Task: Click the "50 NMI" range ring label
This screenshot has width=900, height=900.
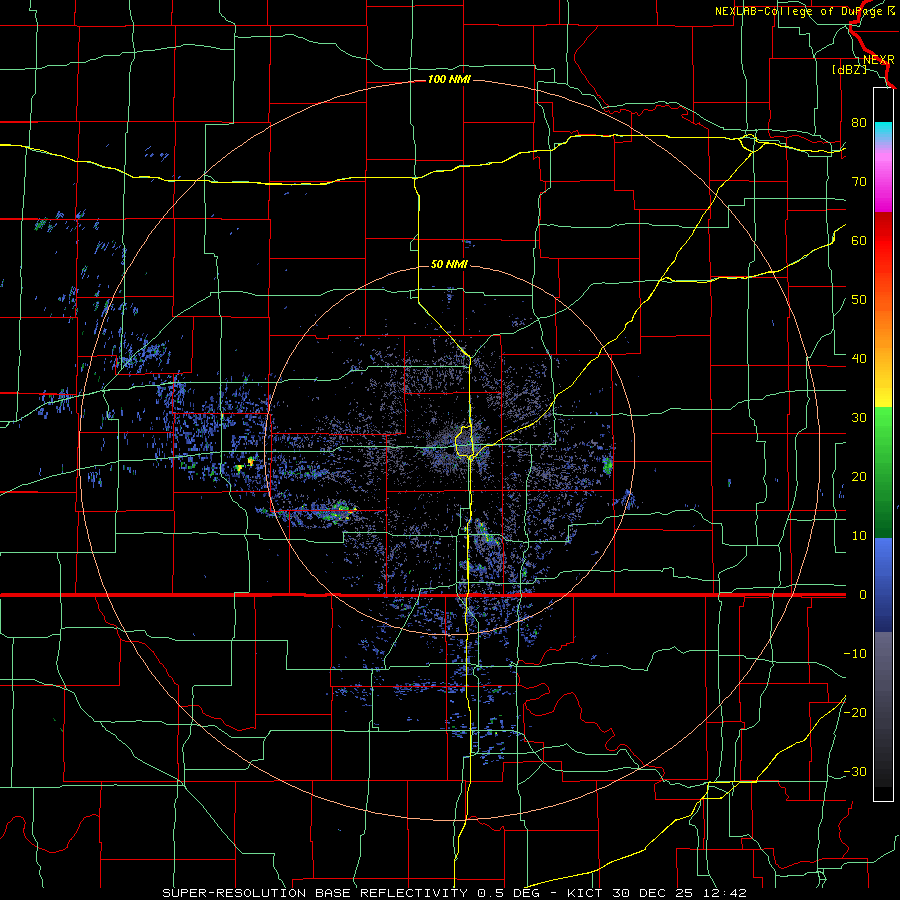Action: pos(449,264)
